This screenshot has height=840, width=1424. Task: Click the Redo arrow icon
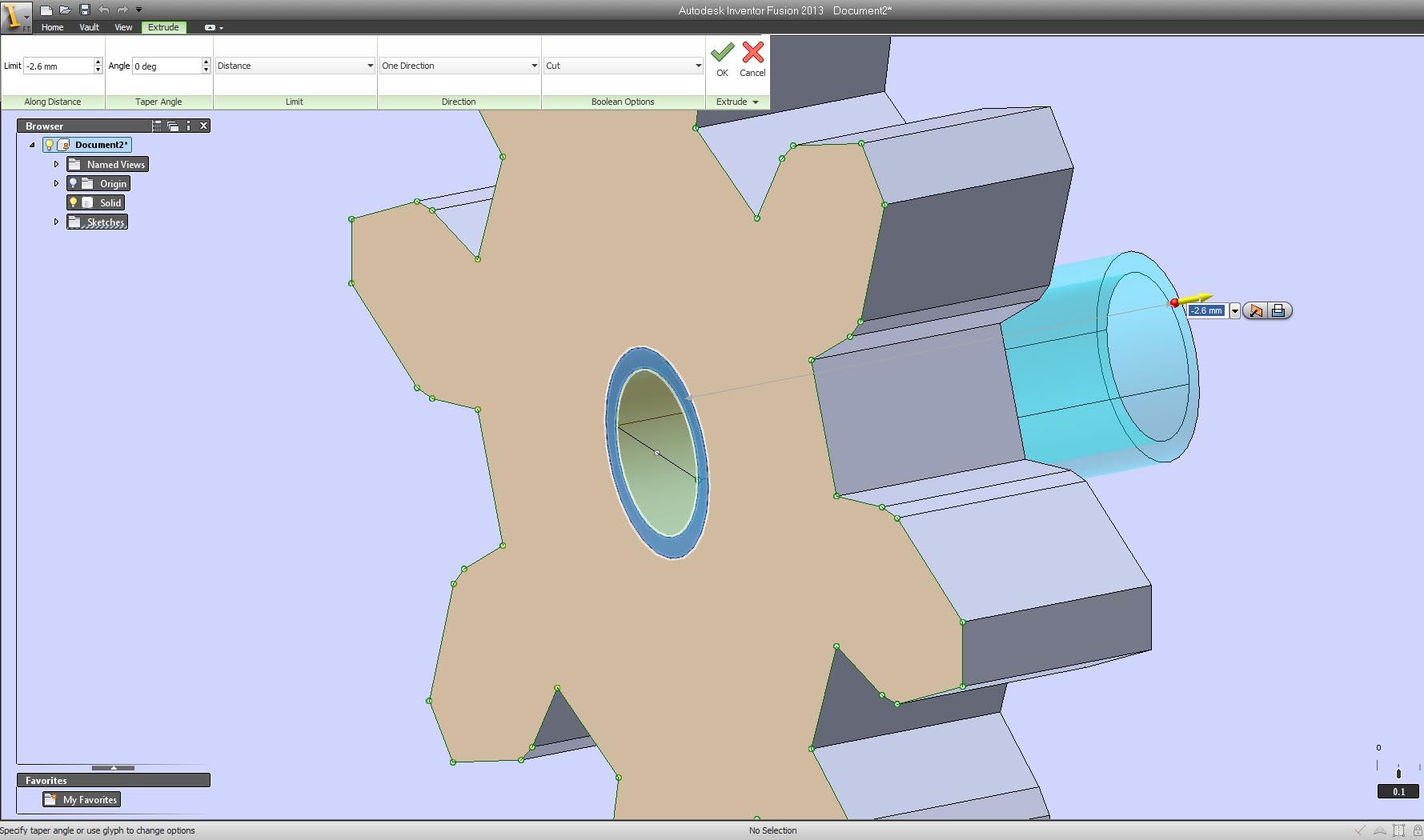tap(121, 9)
